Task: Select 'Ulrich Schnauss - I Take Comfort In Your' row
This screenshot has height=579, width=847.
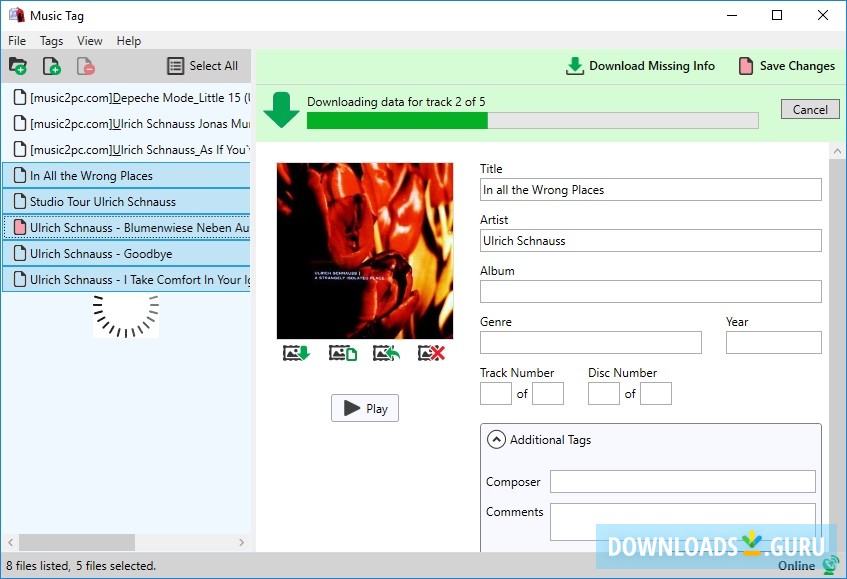Action: 126,279
